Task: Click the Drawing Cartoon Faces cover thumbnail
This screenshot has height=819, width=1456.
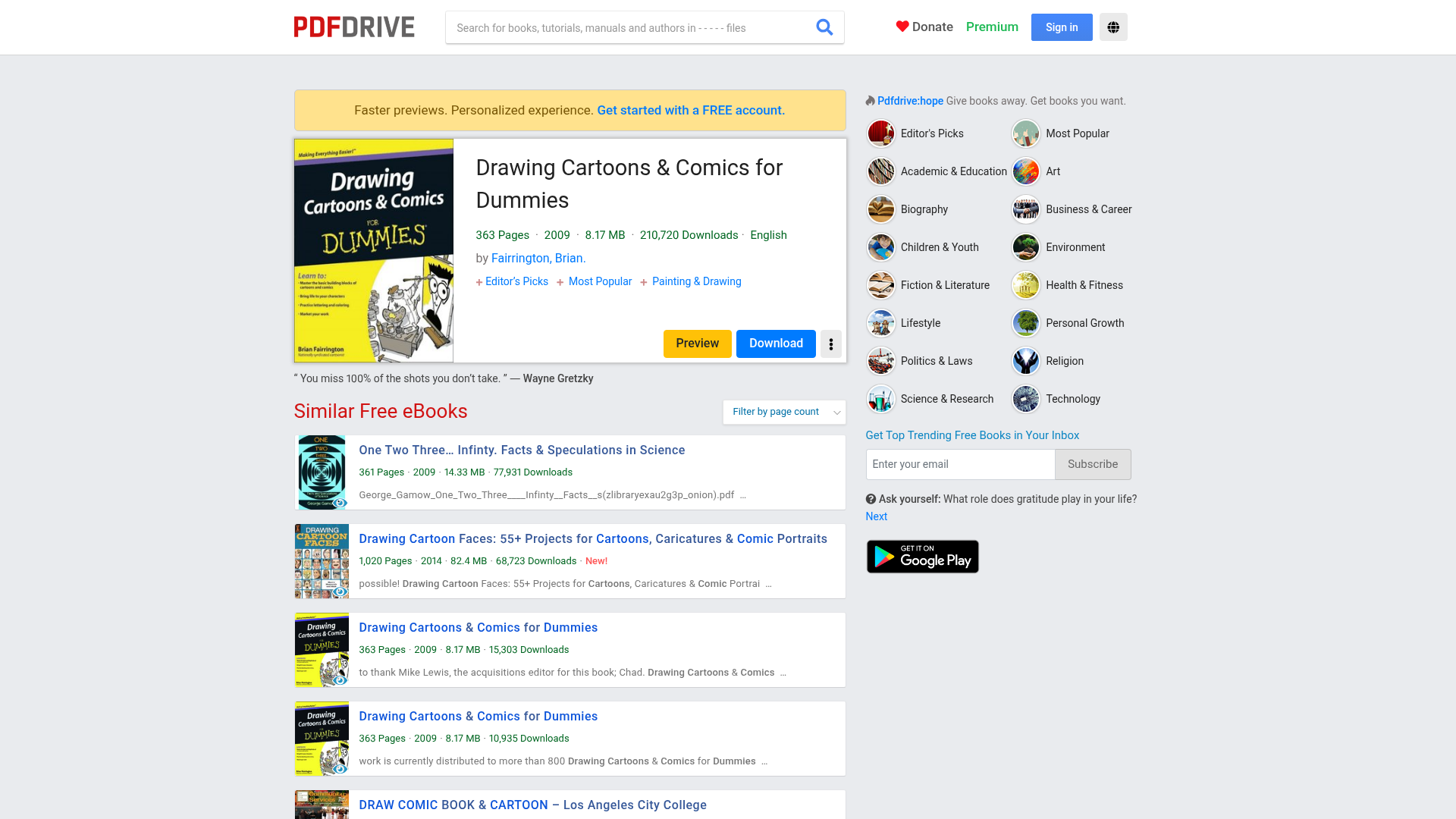Action: click(322, 561)
